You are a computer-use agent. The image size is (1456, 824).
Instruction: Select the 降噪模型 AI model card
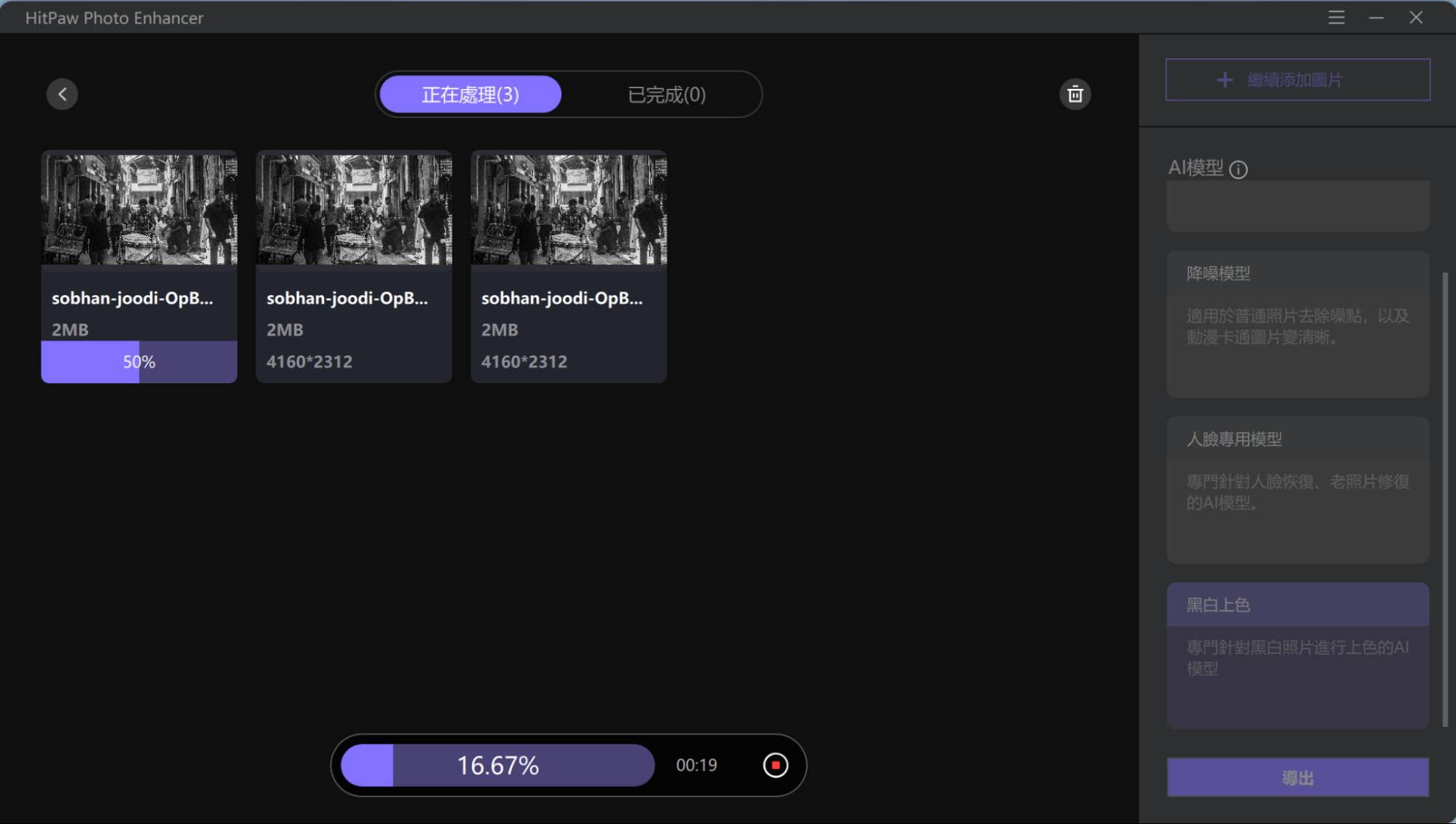(1297, 324)
